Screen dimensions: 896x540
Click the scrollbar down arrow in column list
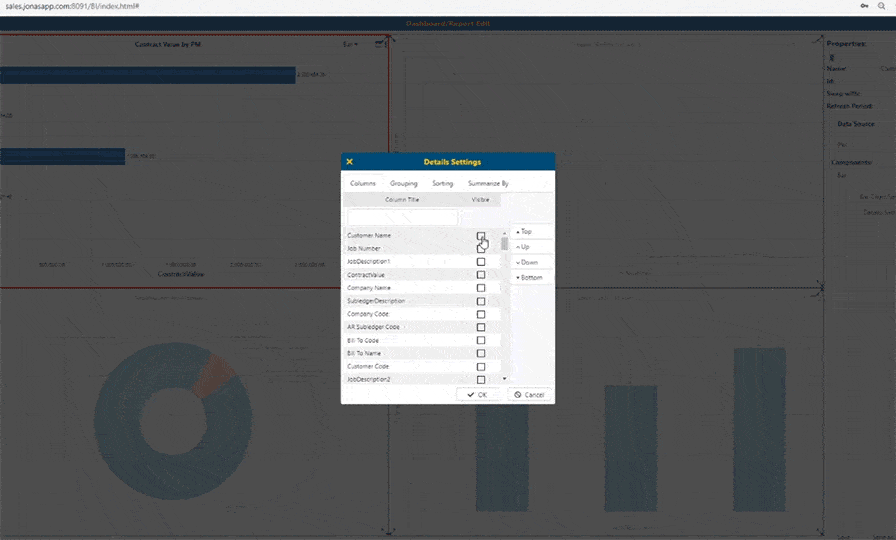click(504, 379)
